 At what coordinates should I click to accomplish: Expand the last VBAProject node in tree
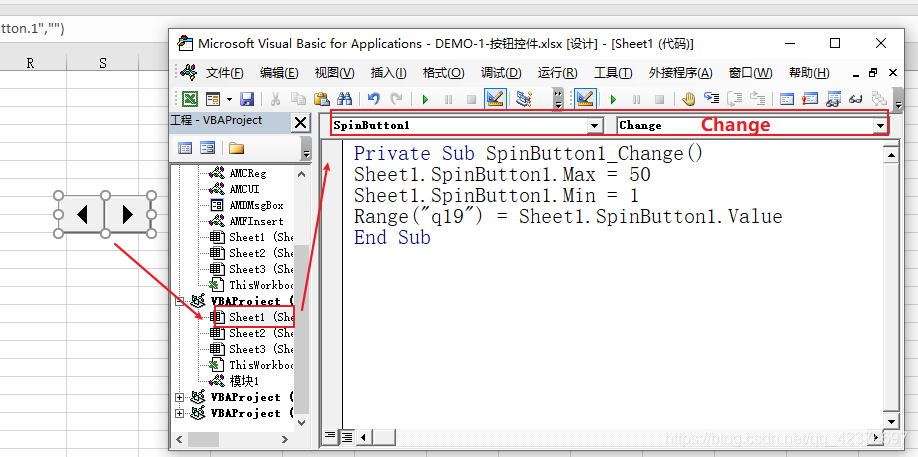[179, 413]
